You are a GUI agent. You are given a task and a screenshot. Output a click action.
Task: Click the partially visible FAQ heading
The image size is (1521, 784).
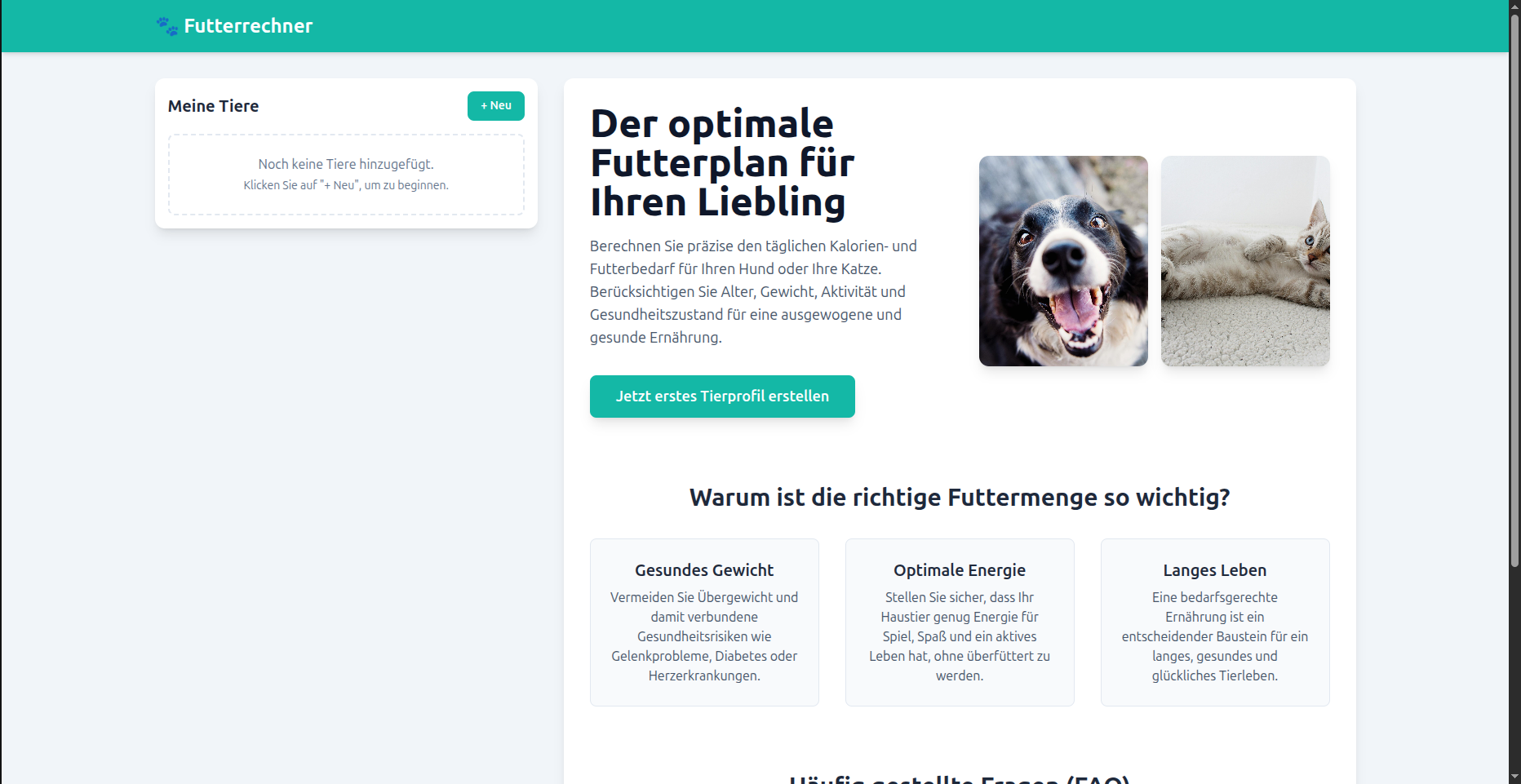(959, 779)
